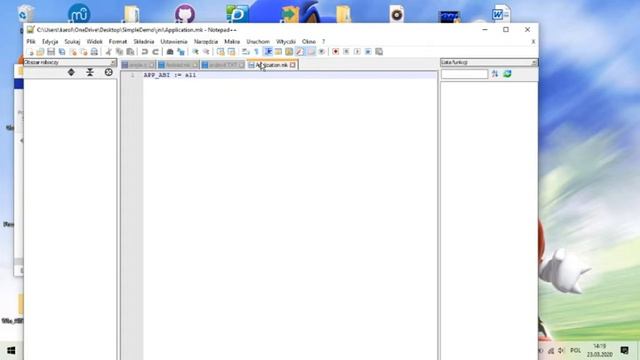Reload the function list with green icon
640x360 pixels.
click(x=507, y=74)
